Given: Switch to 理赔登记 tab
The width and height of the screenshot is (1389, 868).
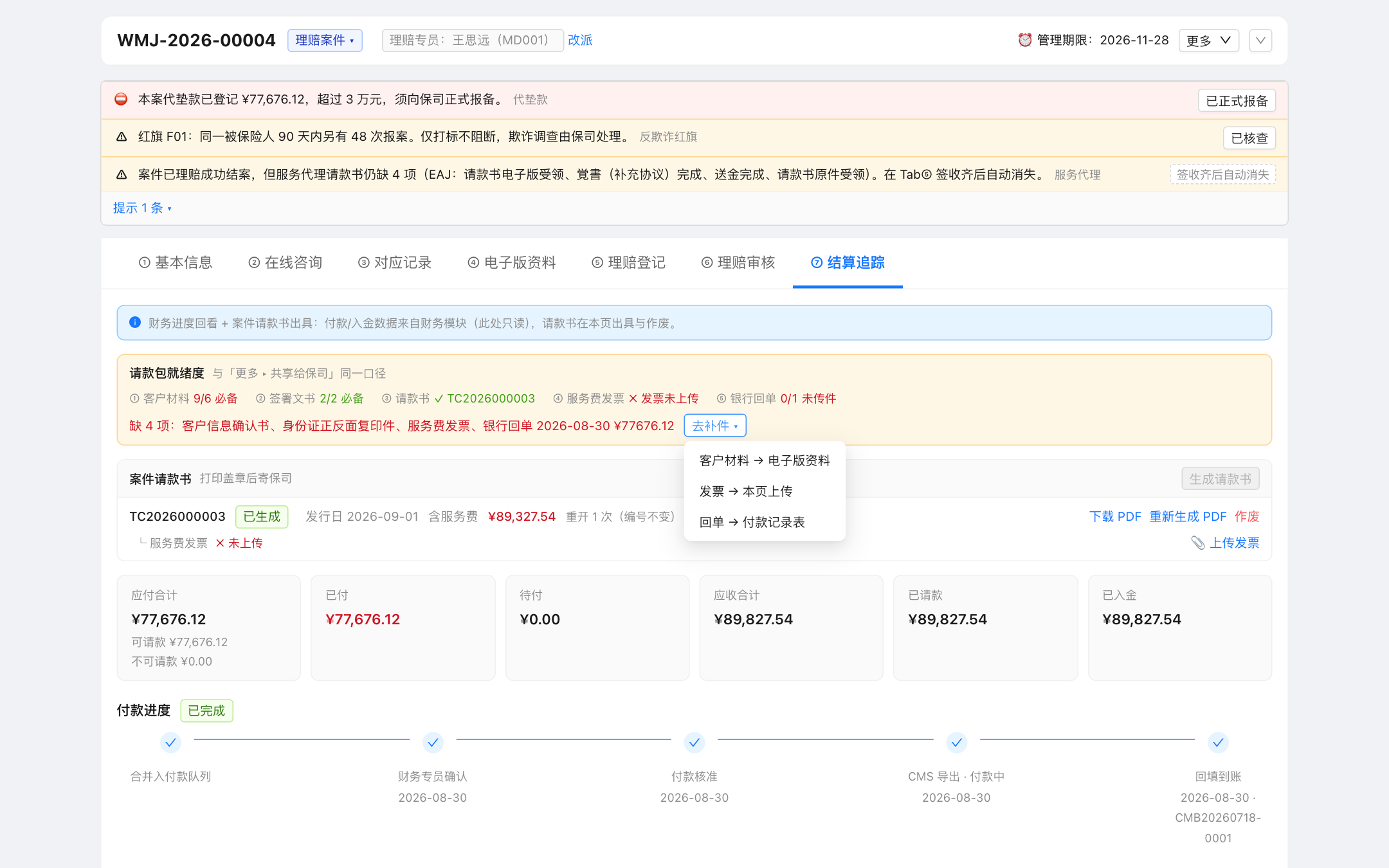Looking at the screenshot, I should [629, 262].
